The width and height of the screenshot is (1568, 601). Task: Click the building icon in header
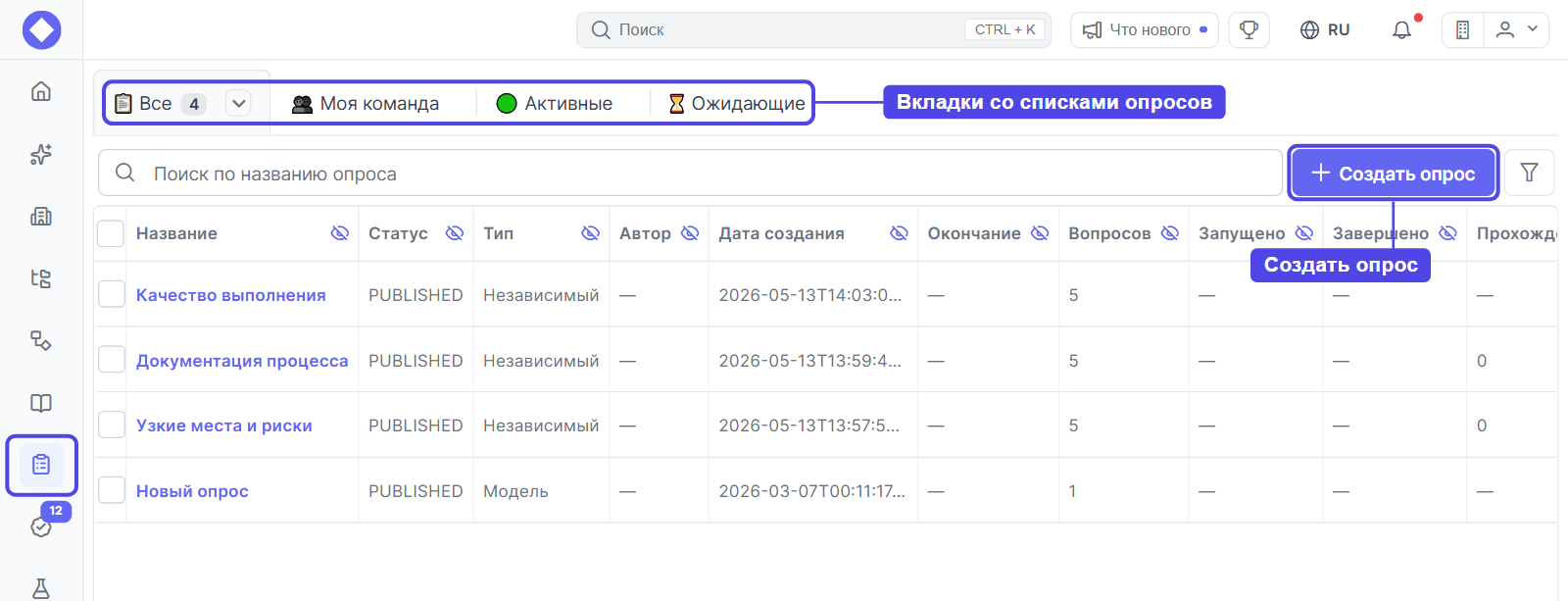(x=1463, y=29)
